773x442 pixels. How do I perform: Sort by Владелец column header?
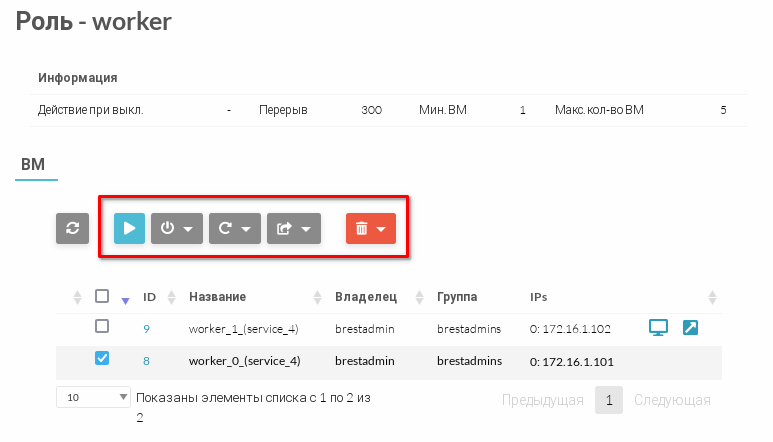pos(365,297)
